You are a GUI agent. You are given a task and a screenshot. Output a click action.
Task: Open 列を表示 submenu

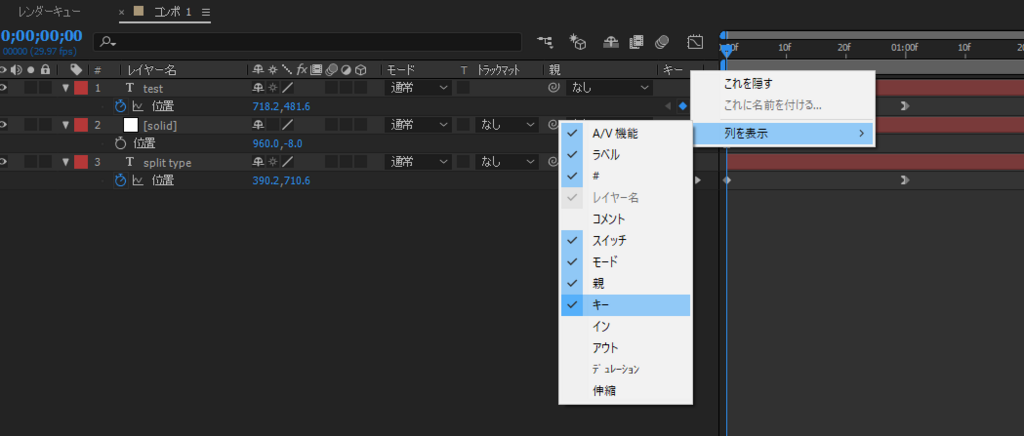pos(782,134)
